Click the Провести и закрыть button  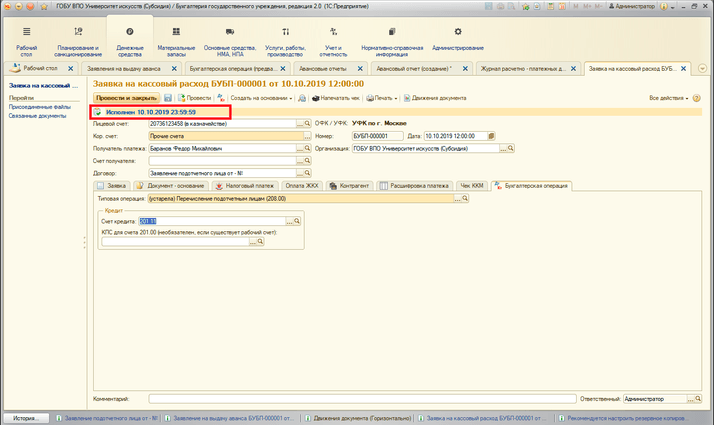click(x=126, y=99)
